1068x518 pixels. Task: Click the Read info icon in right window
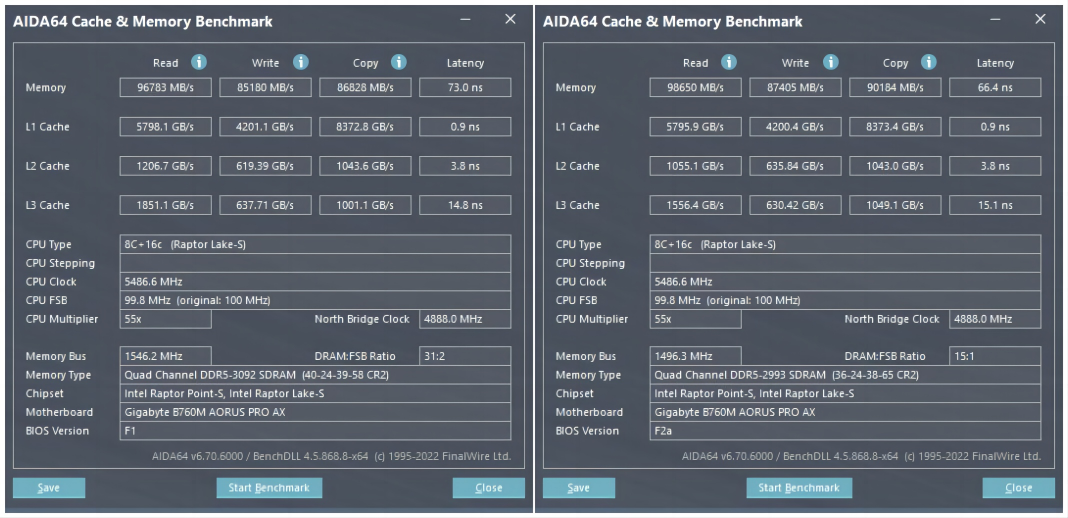point(729,63)
